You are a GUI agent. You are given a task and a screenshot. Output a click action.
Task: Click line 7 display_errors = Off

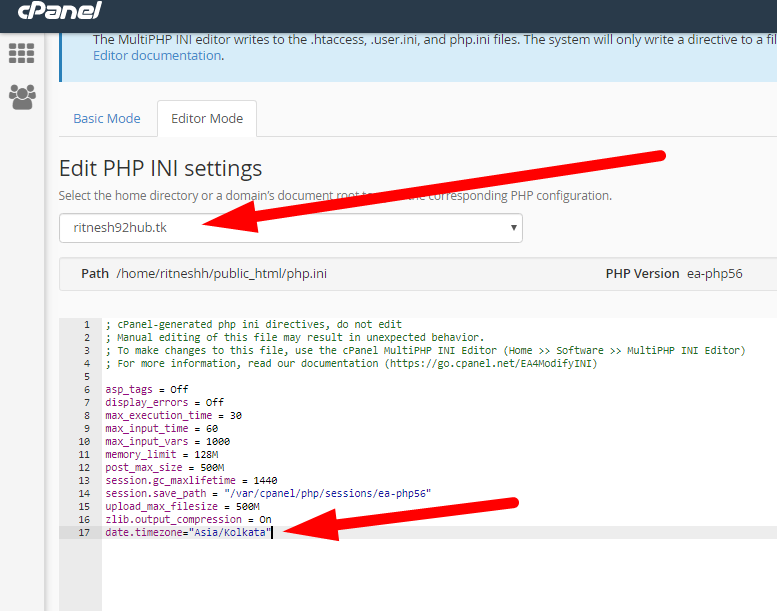click(165, 402)
